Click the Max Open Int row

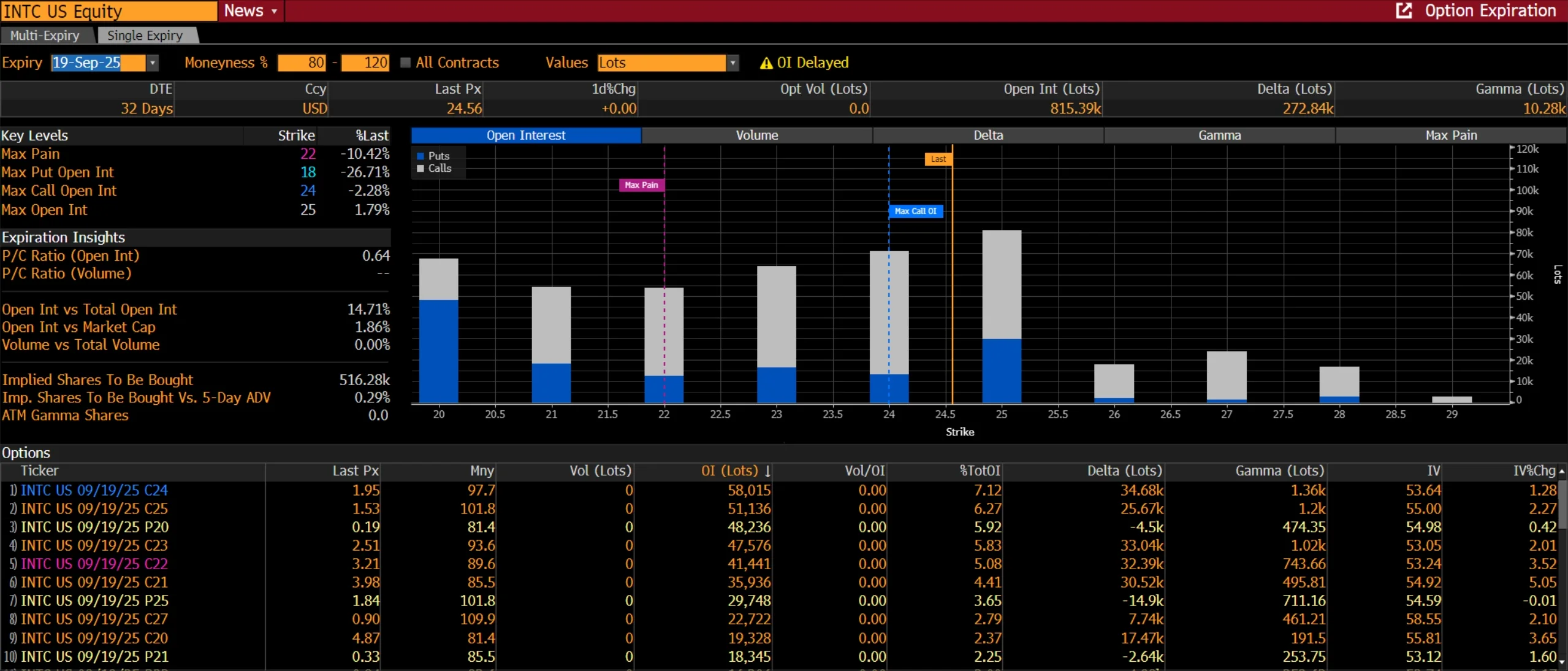click(196, 210)
